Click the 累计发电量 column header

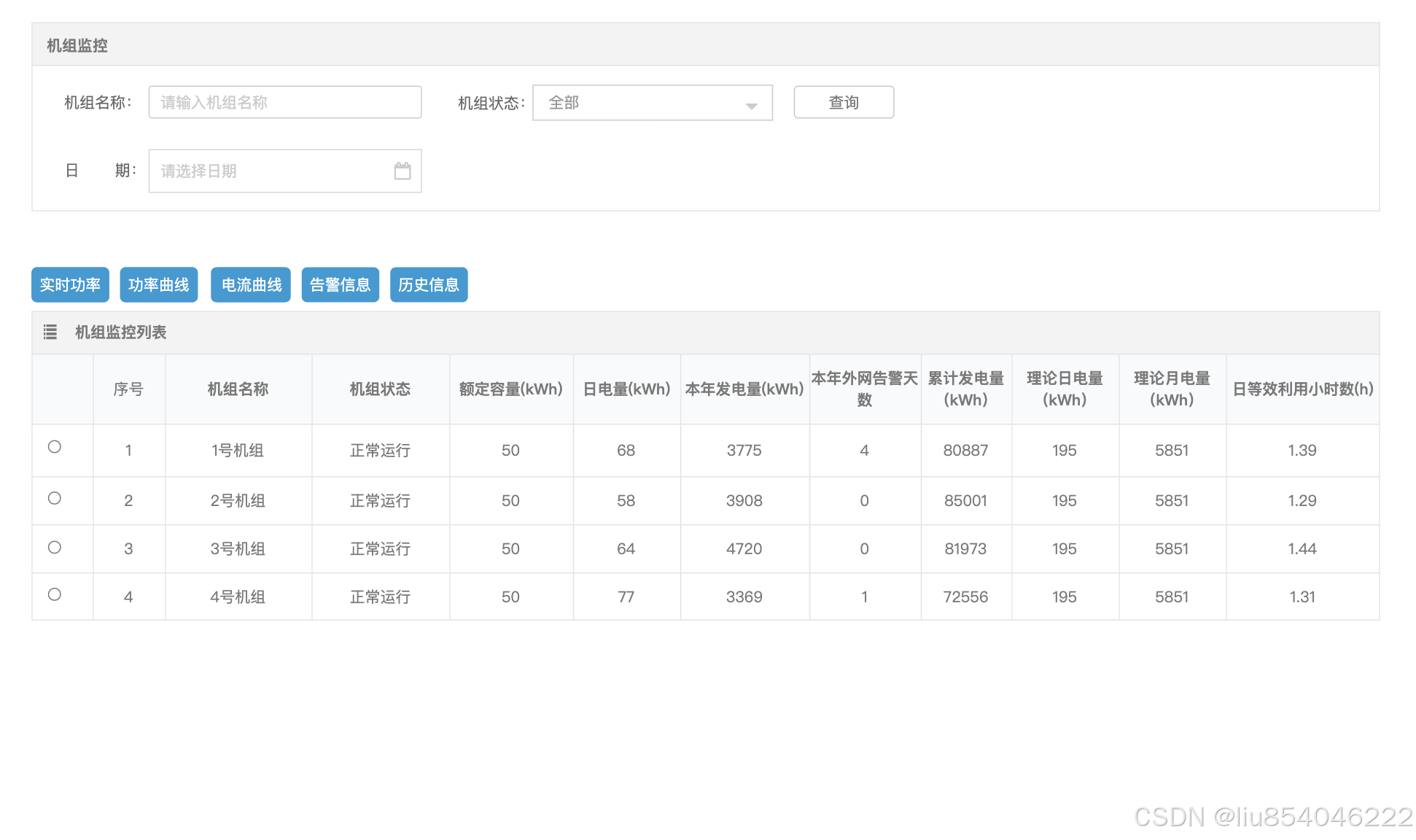click(965, 389)
